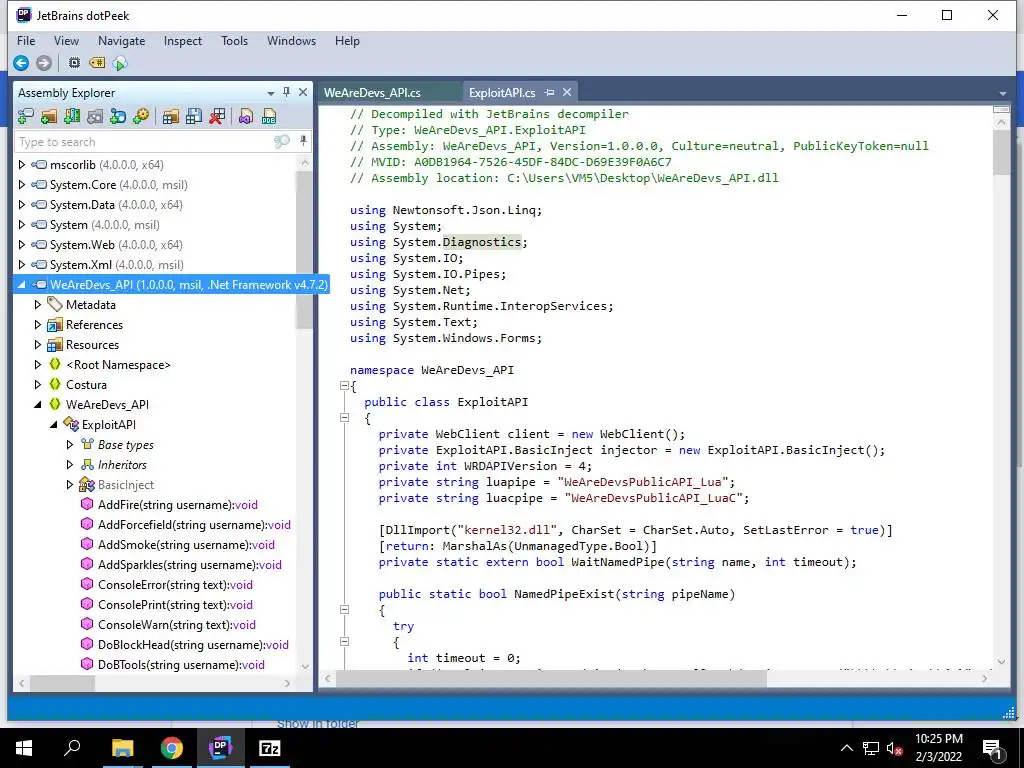Expand the Metadata node
This screenshot has width=1024, height=768.
[x=38, y=304]
